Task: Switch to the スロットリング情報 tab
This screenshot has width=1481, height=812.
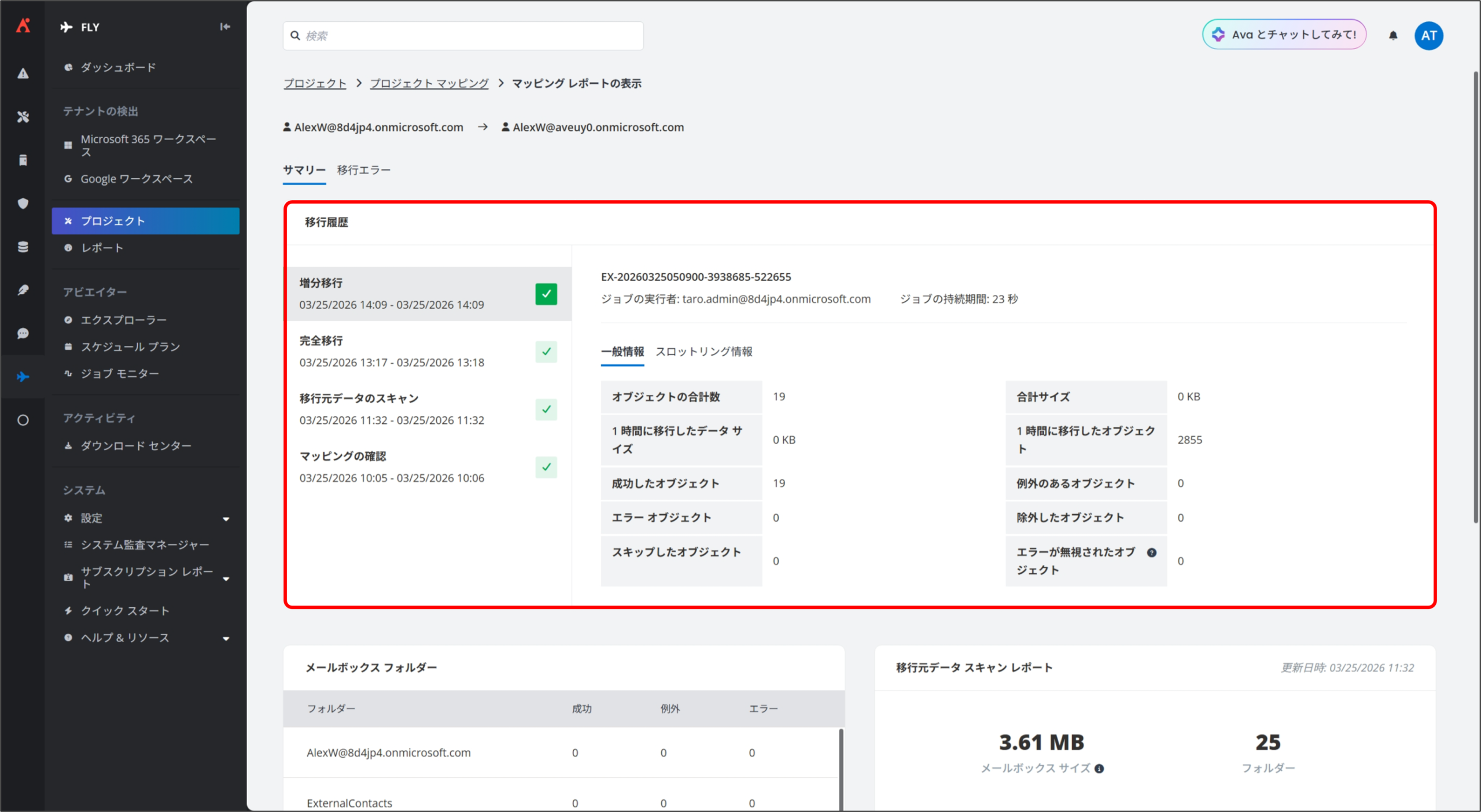Action: pos(703,352)
